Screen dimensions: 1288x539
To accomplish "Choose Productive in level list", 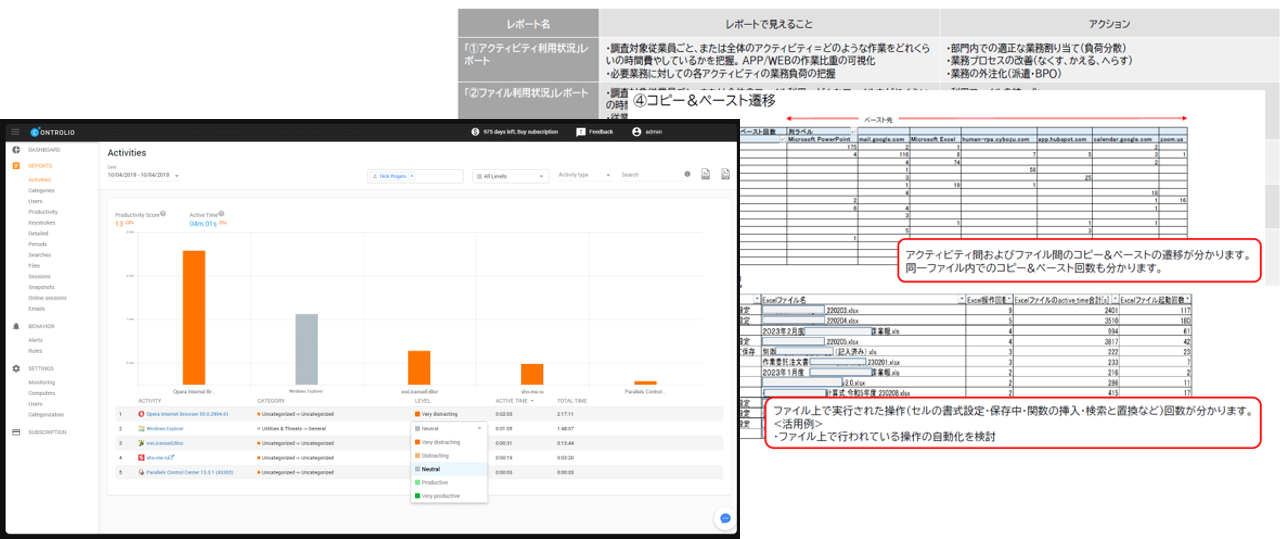I will [x=448, y=482].
